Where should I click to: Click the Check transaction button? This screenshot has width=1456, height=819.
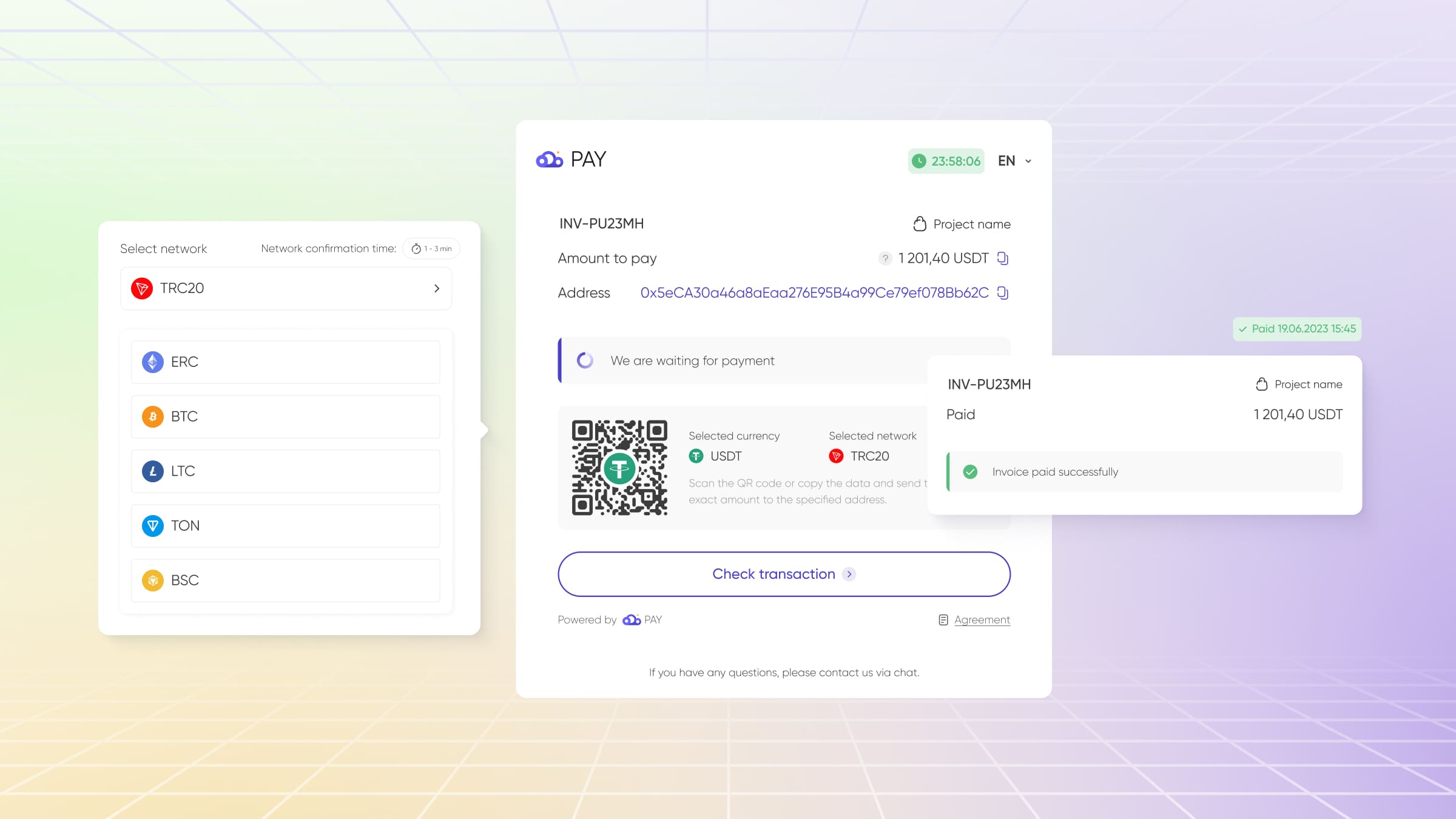[x=784, y=573]
